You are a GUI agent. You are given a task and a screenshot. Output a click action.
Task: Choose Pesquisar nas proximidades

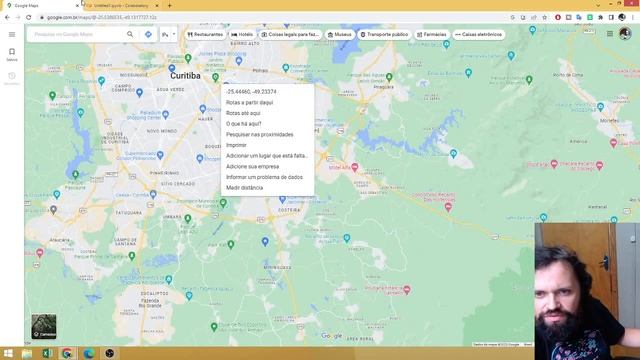267,134
